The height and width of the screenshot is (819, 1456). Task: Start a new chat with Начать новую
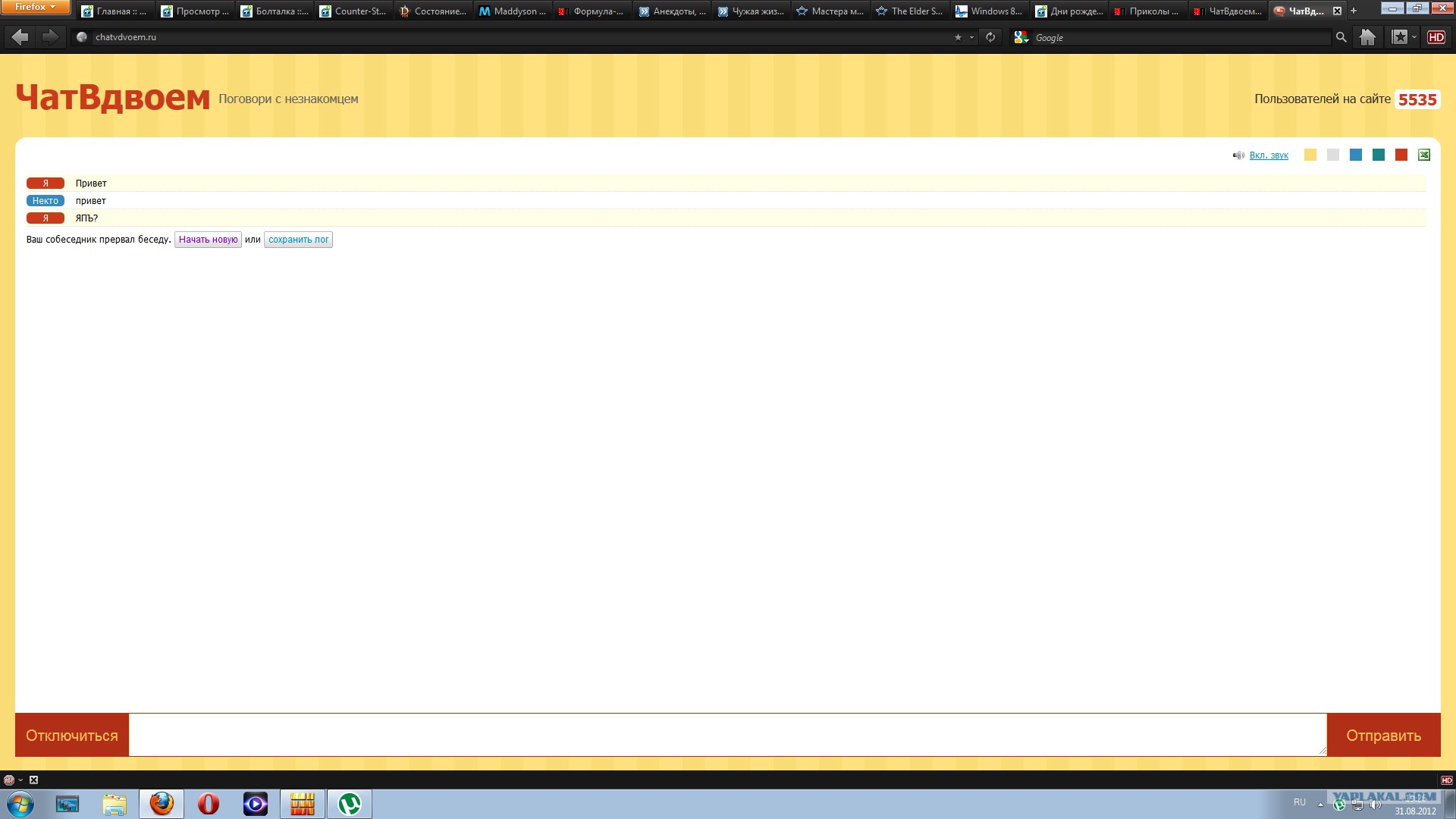208,240
